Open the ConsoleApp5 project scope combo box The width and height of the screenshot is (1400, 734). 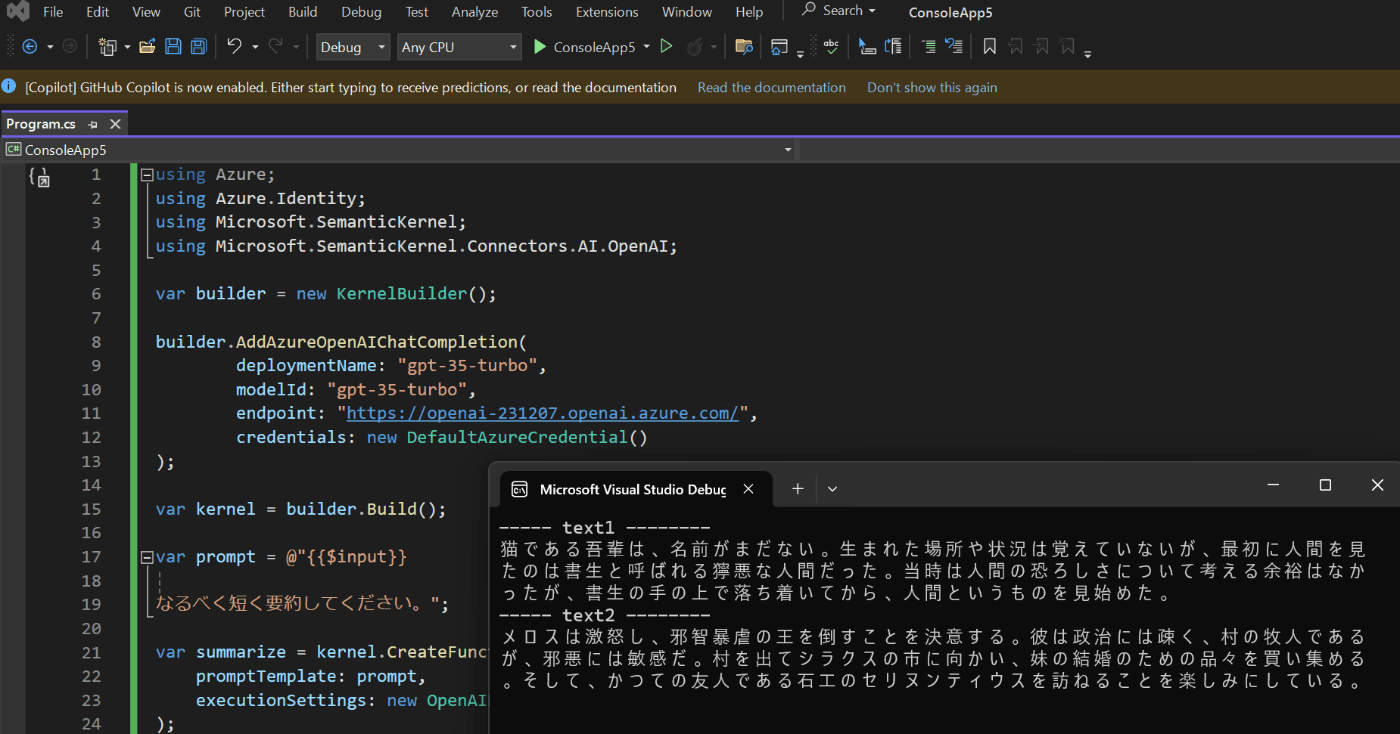pyautogui.click(x=400, y=150)
